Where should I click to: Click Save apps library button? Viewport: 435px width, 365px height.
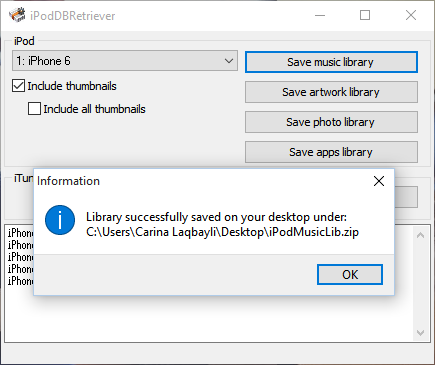[331, 152]
